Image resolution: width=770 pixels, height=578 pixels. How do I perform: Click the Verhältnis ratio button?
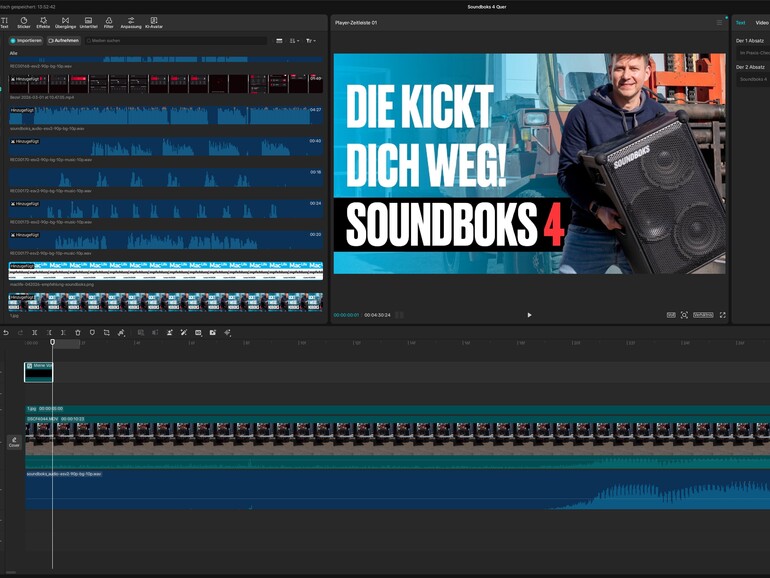pos(703,315)
